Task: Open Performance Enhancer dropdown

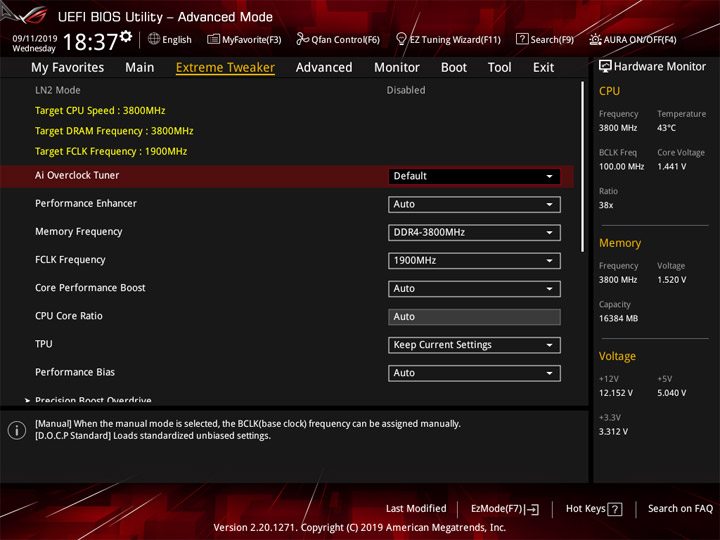Action: point(474,204)
